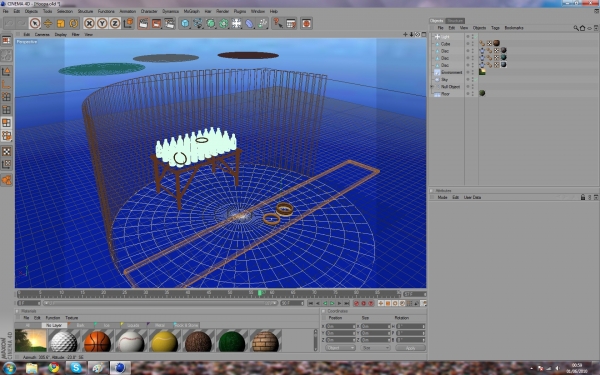Toggle visibility dots for the Floor object
The width and height of the screenshot is (600, 375).
[x=473, y=94]
